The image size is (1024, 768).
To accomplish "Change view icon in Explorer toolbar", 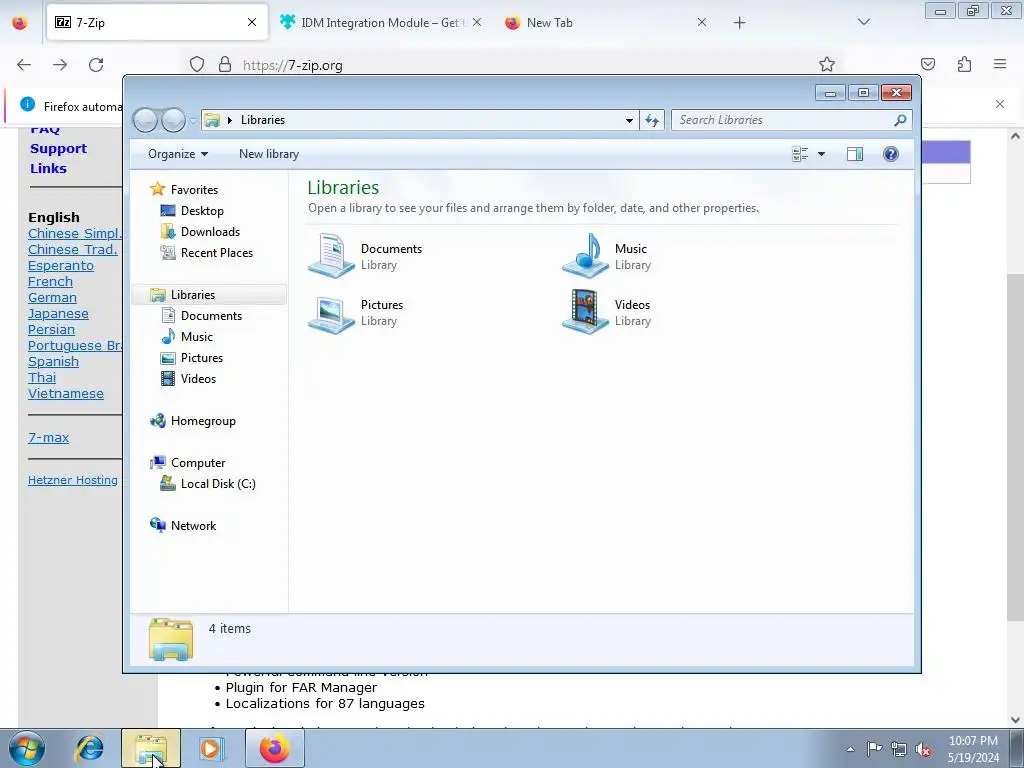I will tap(800, 153).
